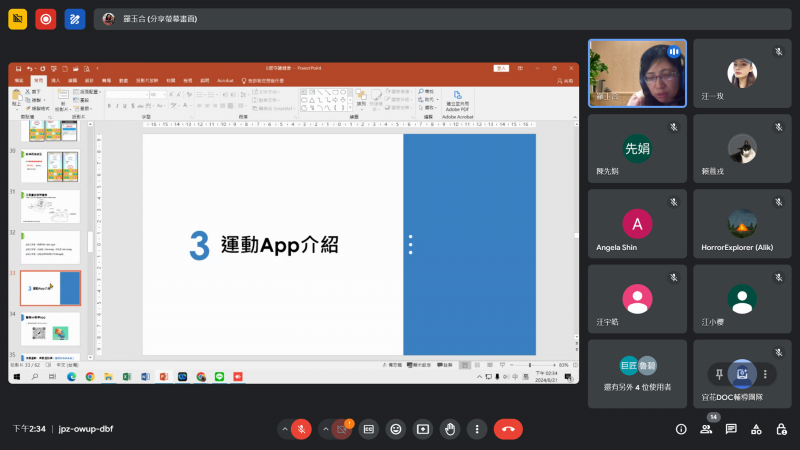Click the Save icon in PowerPoint quick access

pyautogui.click(x=18, y=68)
